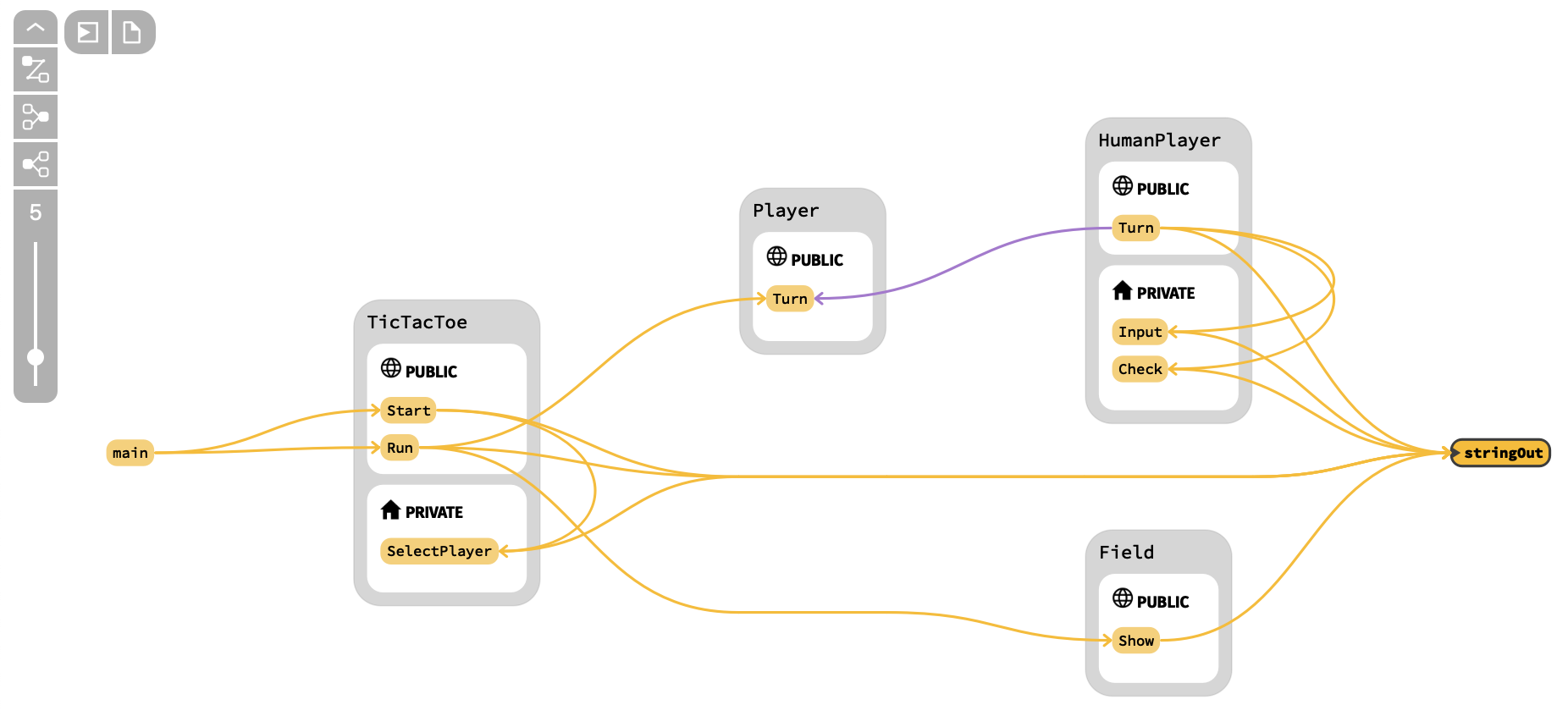The height and width of the screenshot is (716, 1568).
Task: Click the depth slider handle
Action: 36,356
